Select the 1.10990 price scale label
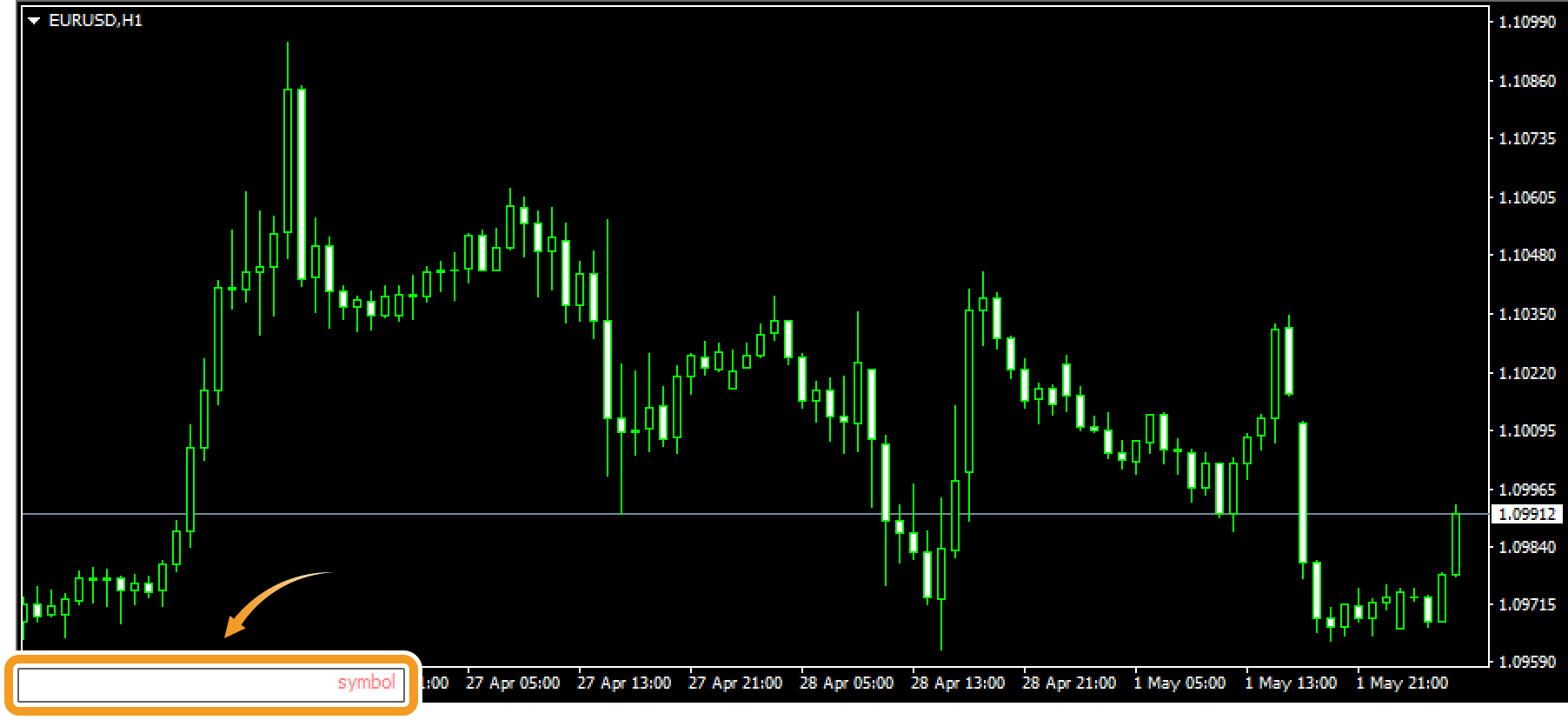 click(x=1527, y=22)
